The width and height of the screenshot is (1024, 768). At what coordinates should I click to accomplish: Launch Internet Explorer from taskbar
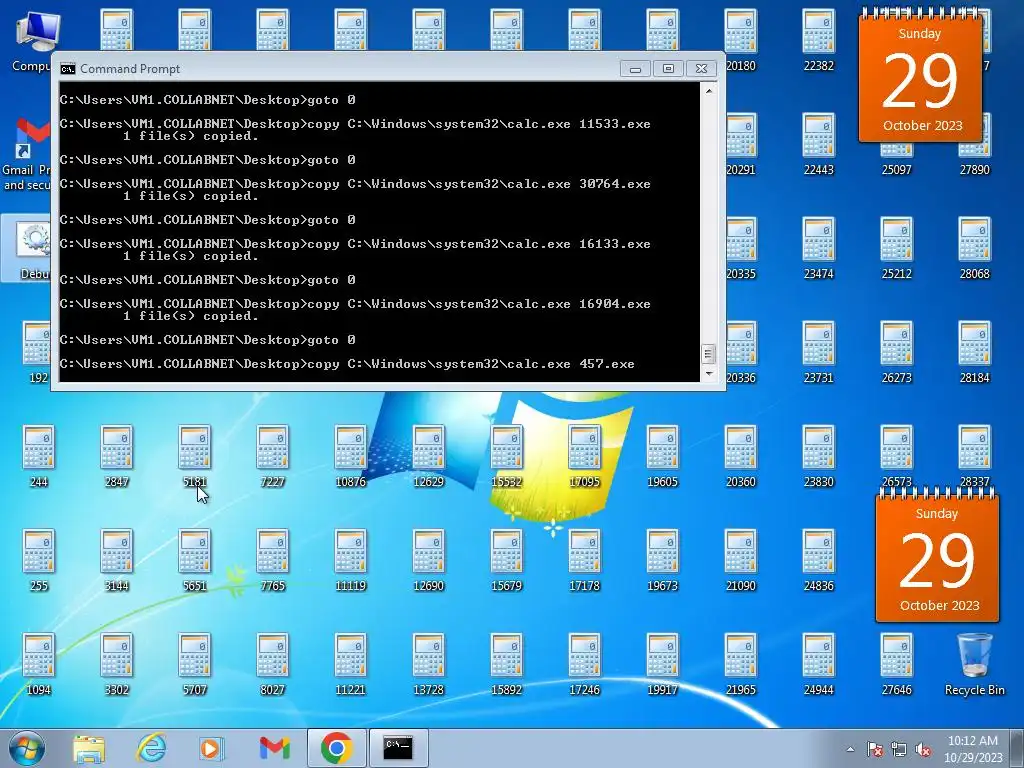[x=152, y=748]
